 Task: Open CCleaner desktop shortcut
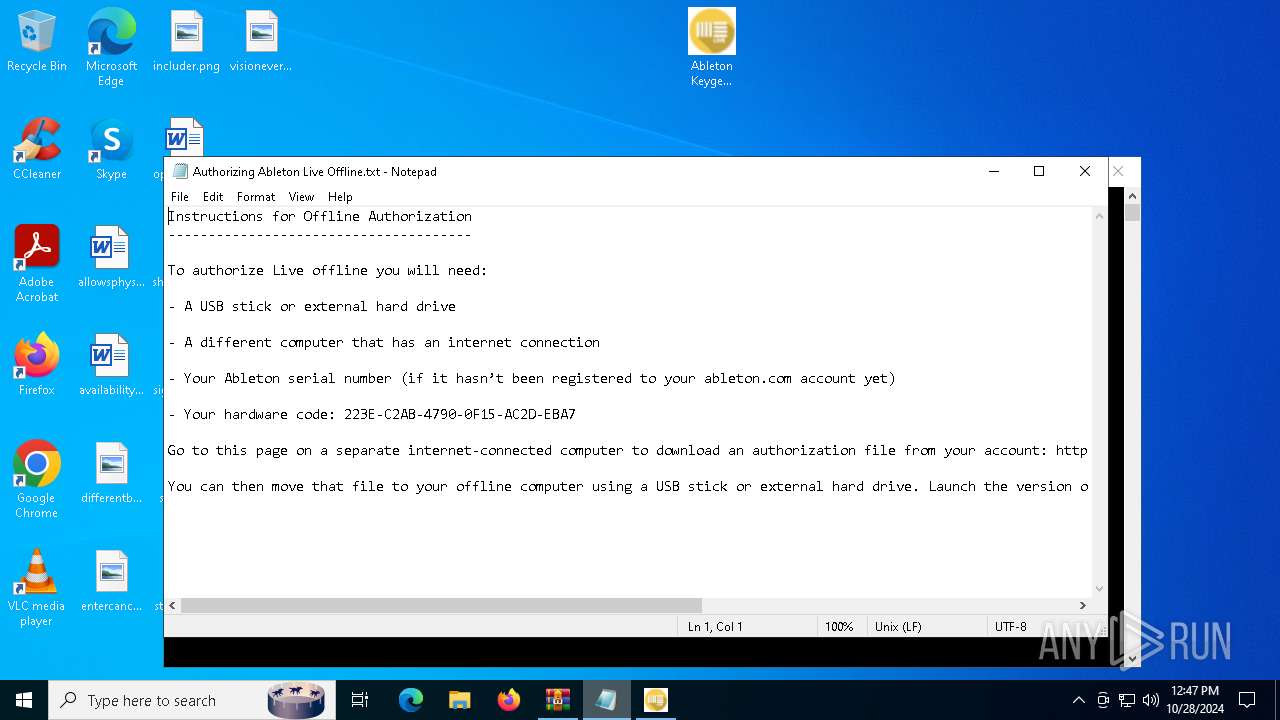pyautogui.click(x=37, y=150)
